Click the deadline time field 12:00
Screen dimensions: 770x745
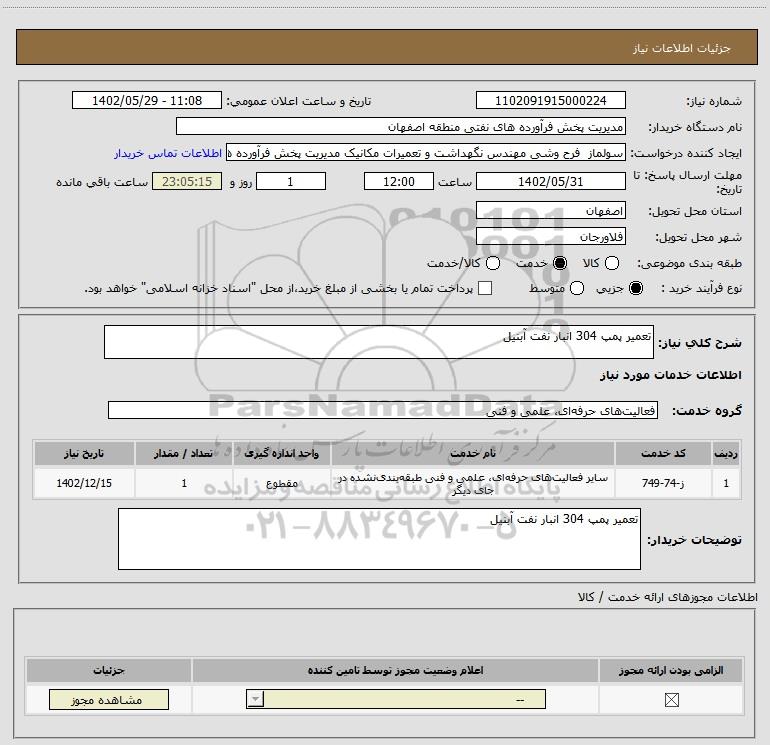[399, 181]
